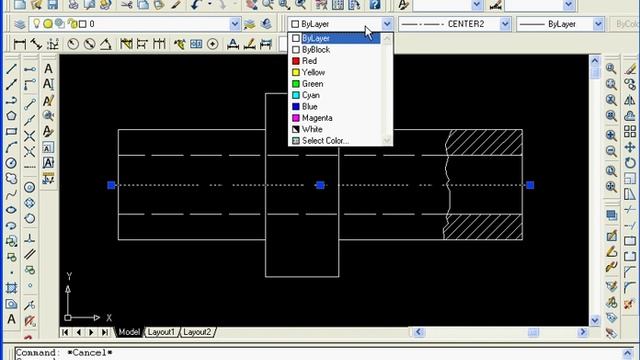The height and width of the screenshot is (360, 640).
Task: Click the Undo arrow icon
Action: (196, 5)
